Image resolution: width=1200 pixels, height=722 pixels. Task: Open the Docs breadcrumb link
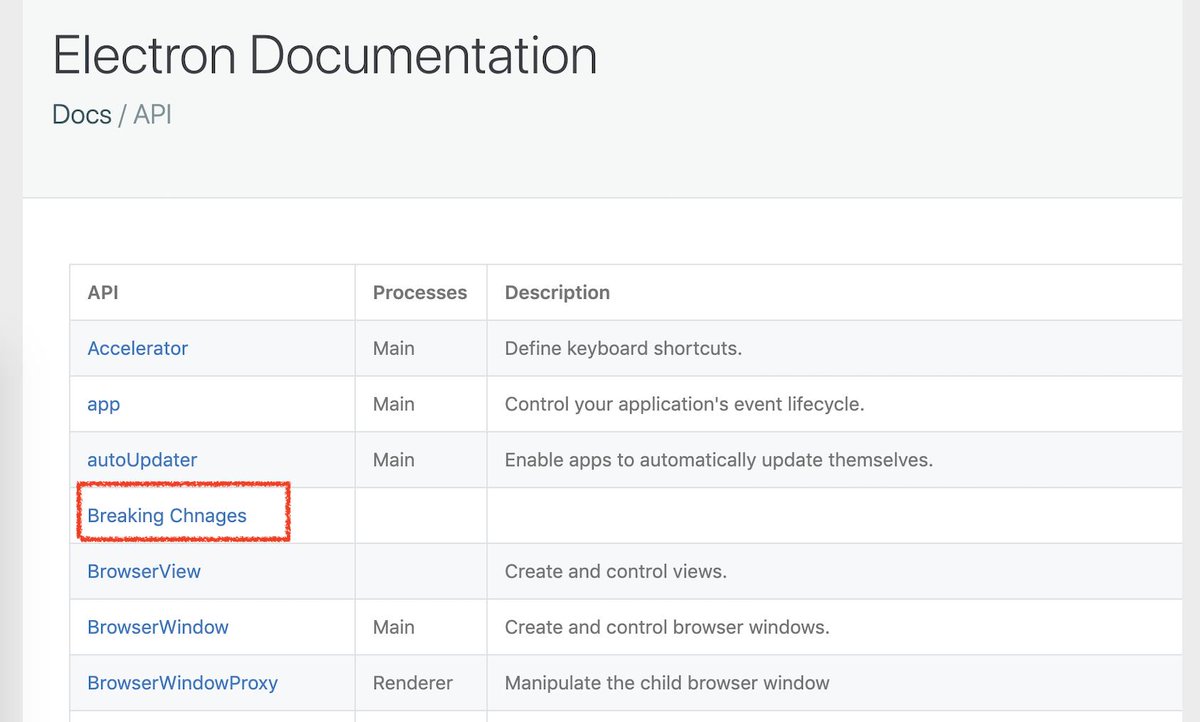pos(82,114)
